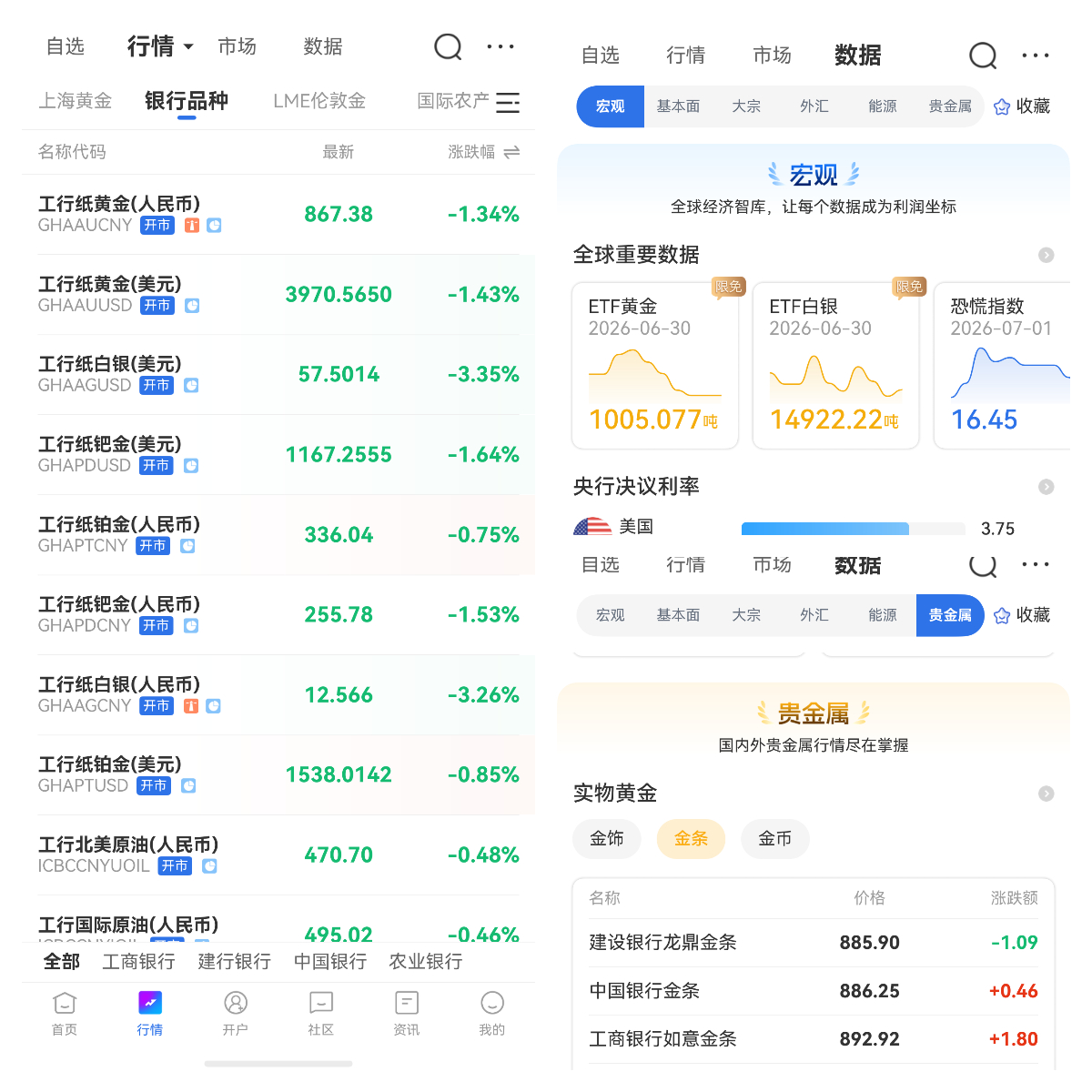Select the 金饰 chip

607,838
